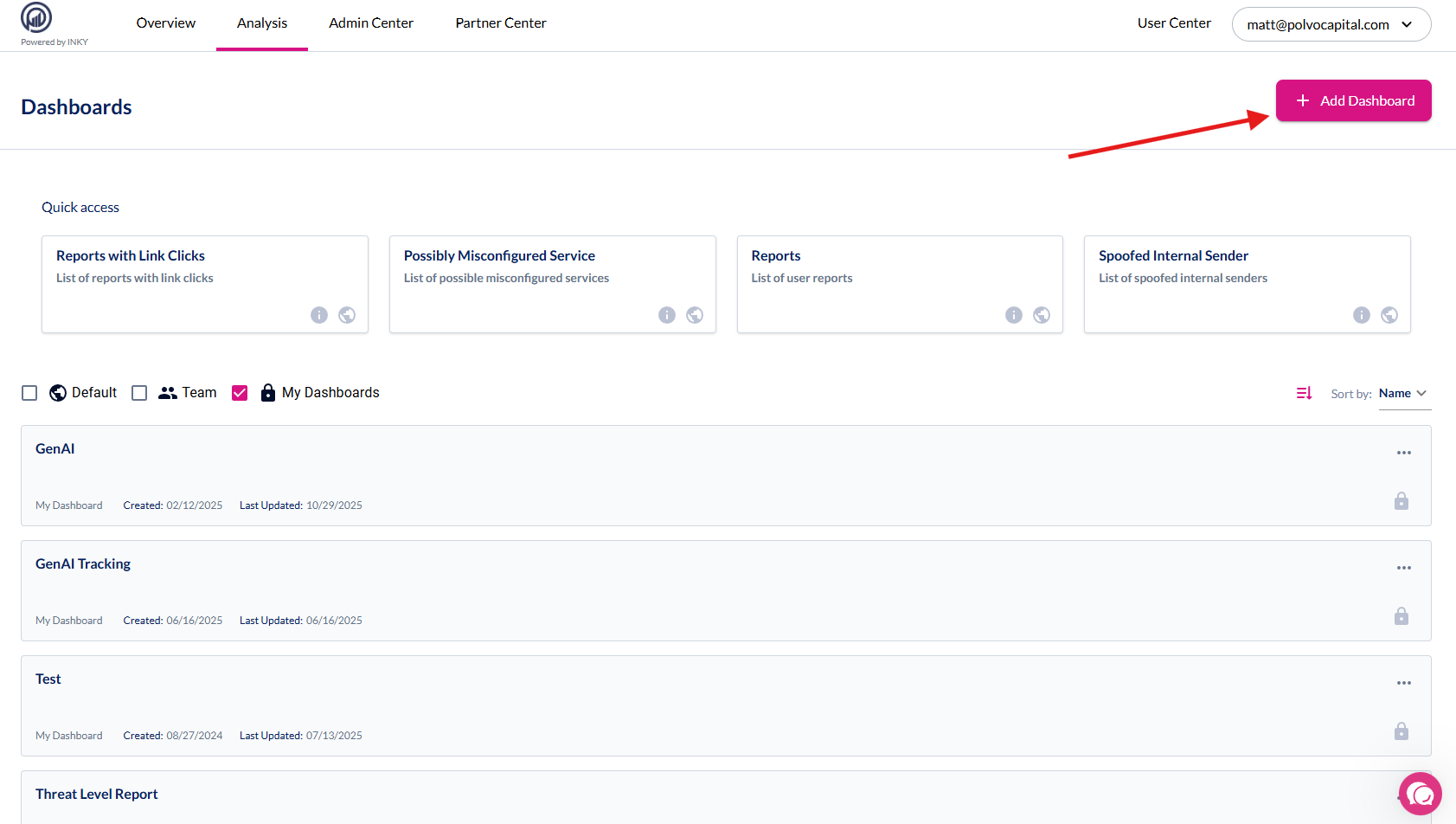
Task: Open the Partner Center tab
Action: click(x=501, y=23)
